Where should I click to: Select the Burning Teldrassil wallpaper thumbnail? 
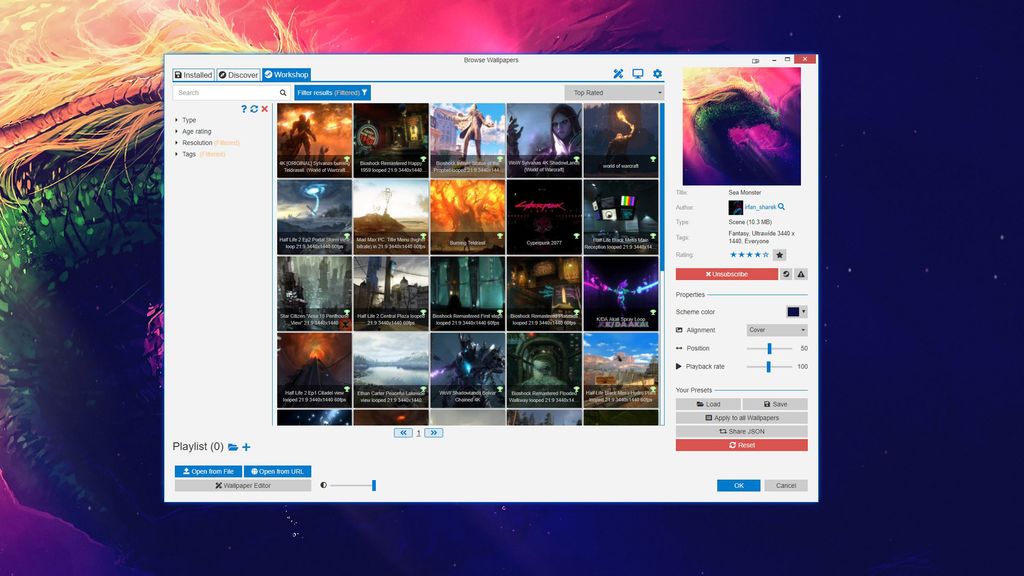(468, 217)
